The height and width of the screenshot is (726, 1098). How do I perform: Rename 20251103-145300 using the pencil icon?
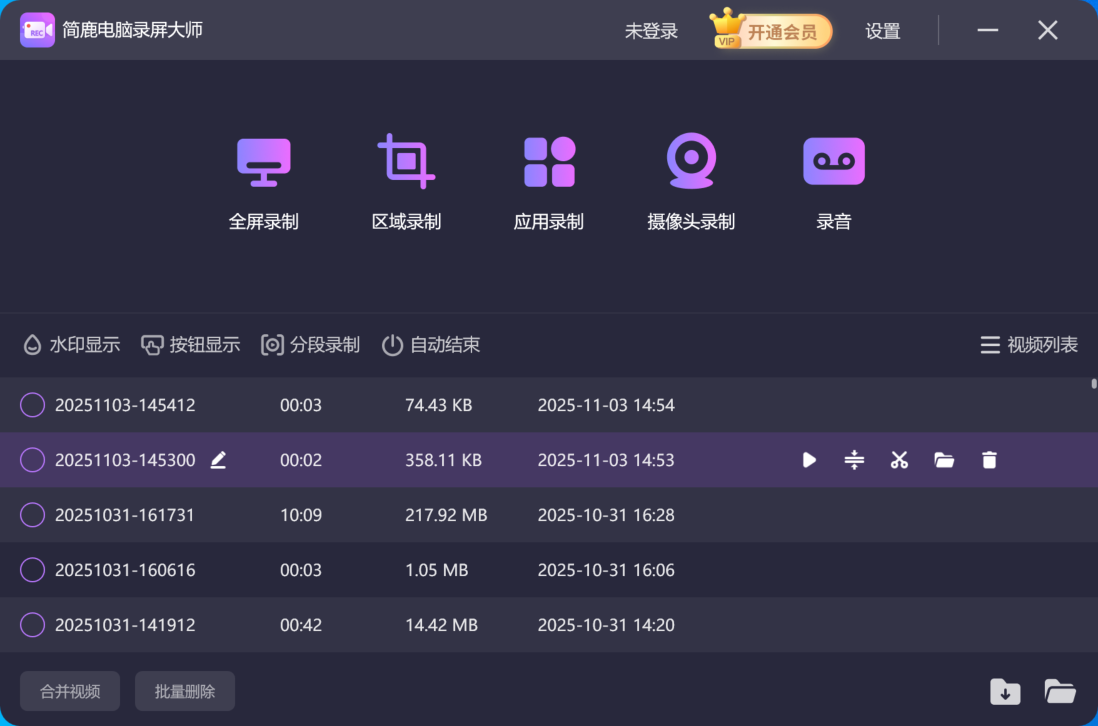tap(219, 460)
